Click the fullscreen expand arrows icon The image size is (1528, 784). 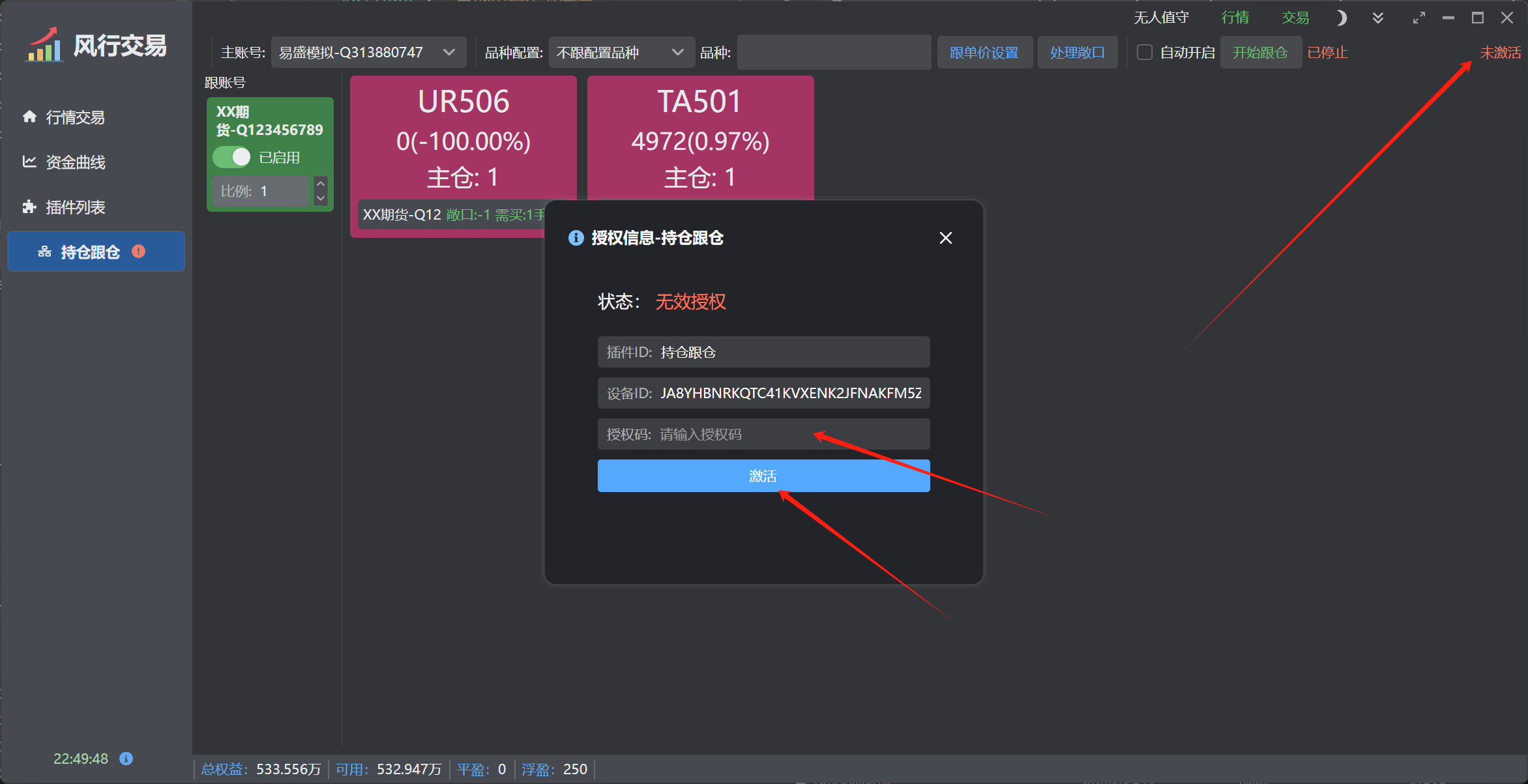pyautogui.click(x=1418, y=18)
